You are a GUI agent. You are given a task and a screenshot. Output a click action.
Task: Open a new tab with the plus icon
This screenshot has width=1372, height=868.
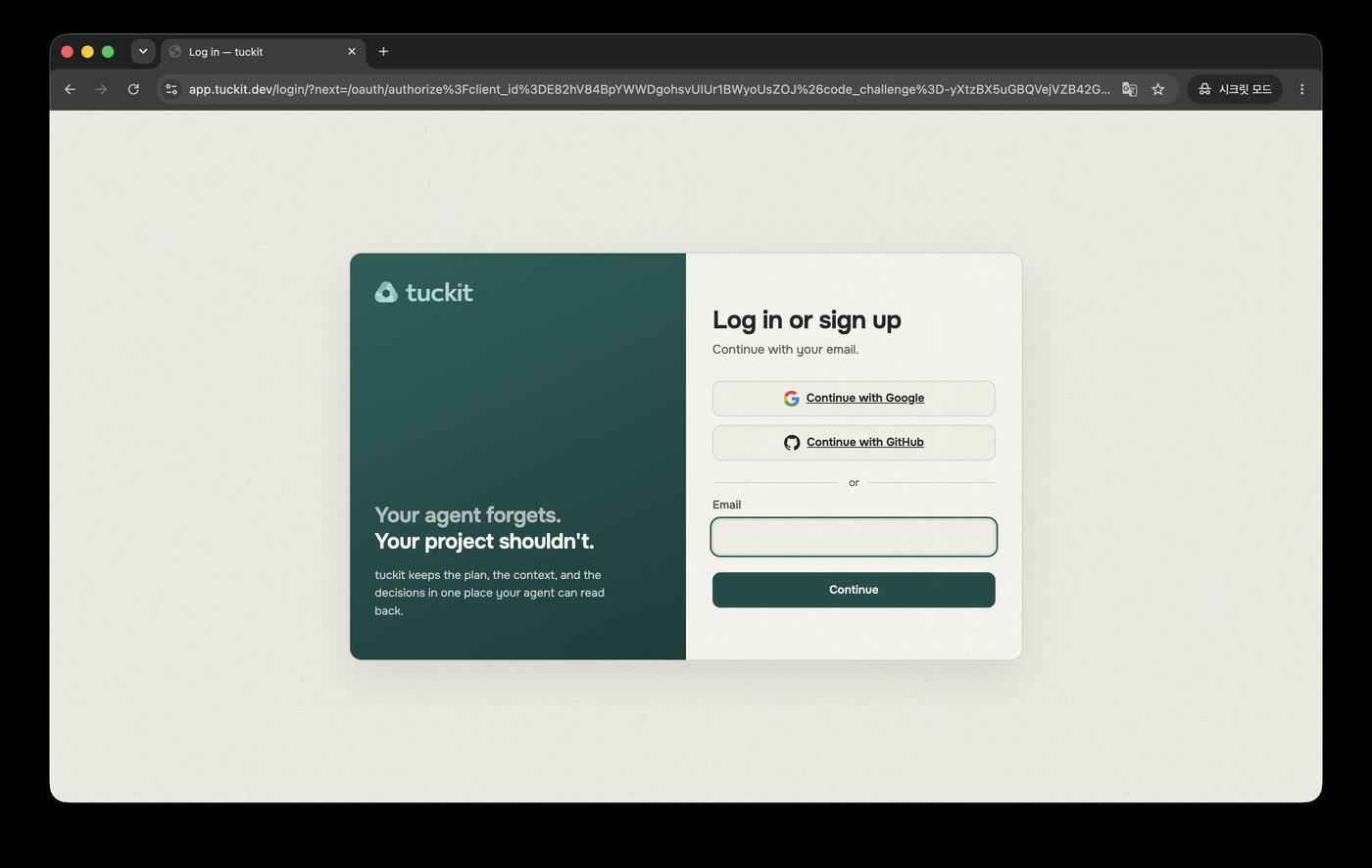point(383,52)
